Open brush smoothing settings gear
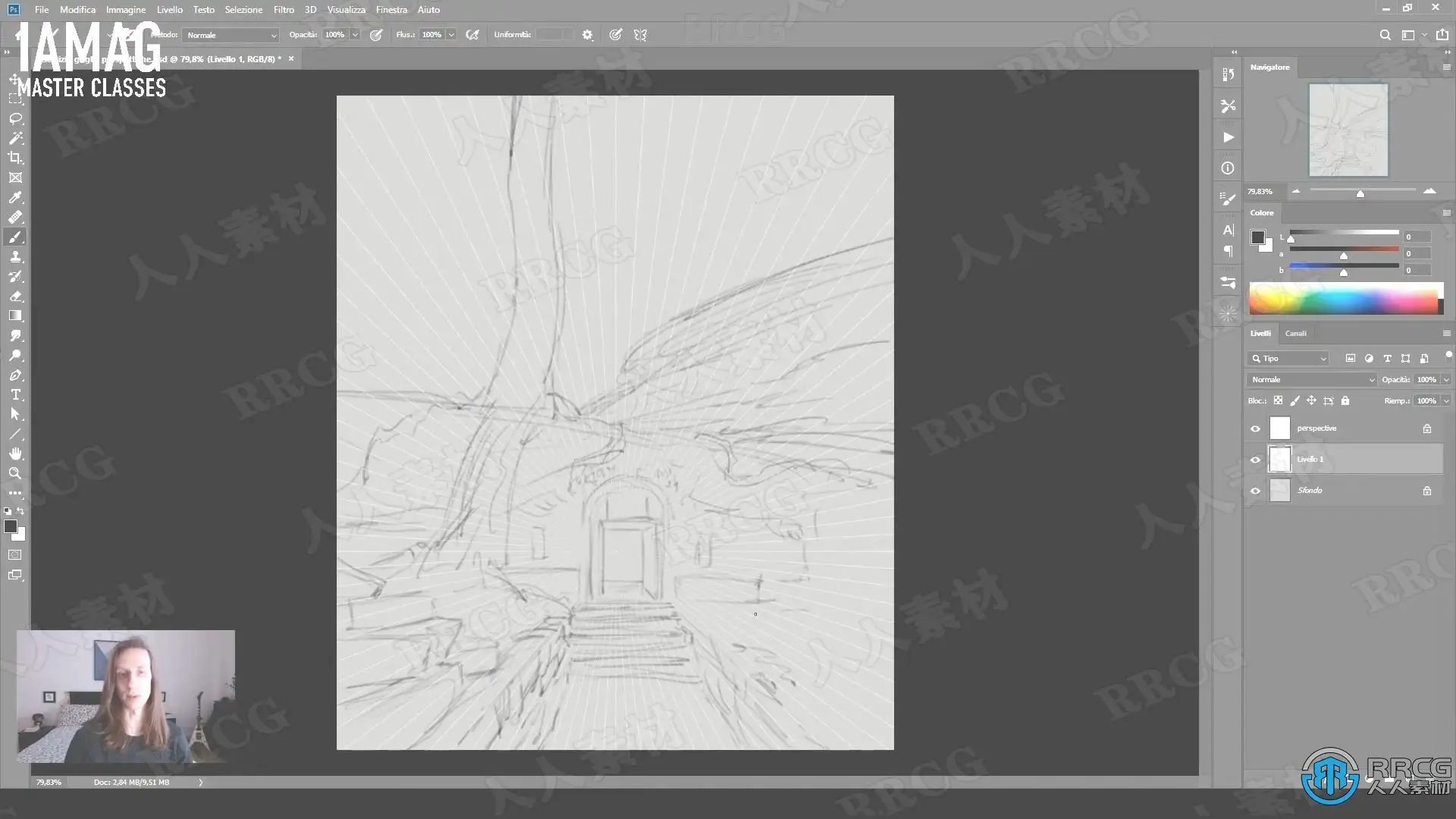1456x819 pixels. [x=587, y=35]
